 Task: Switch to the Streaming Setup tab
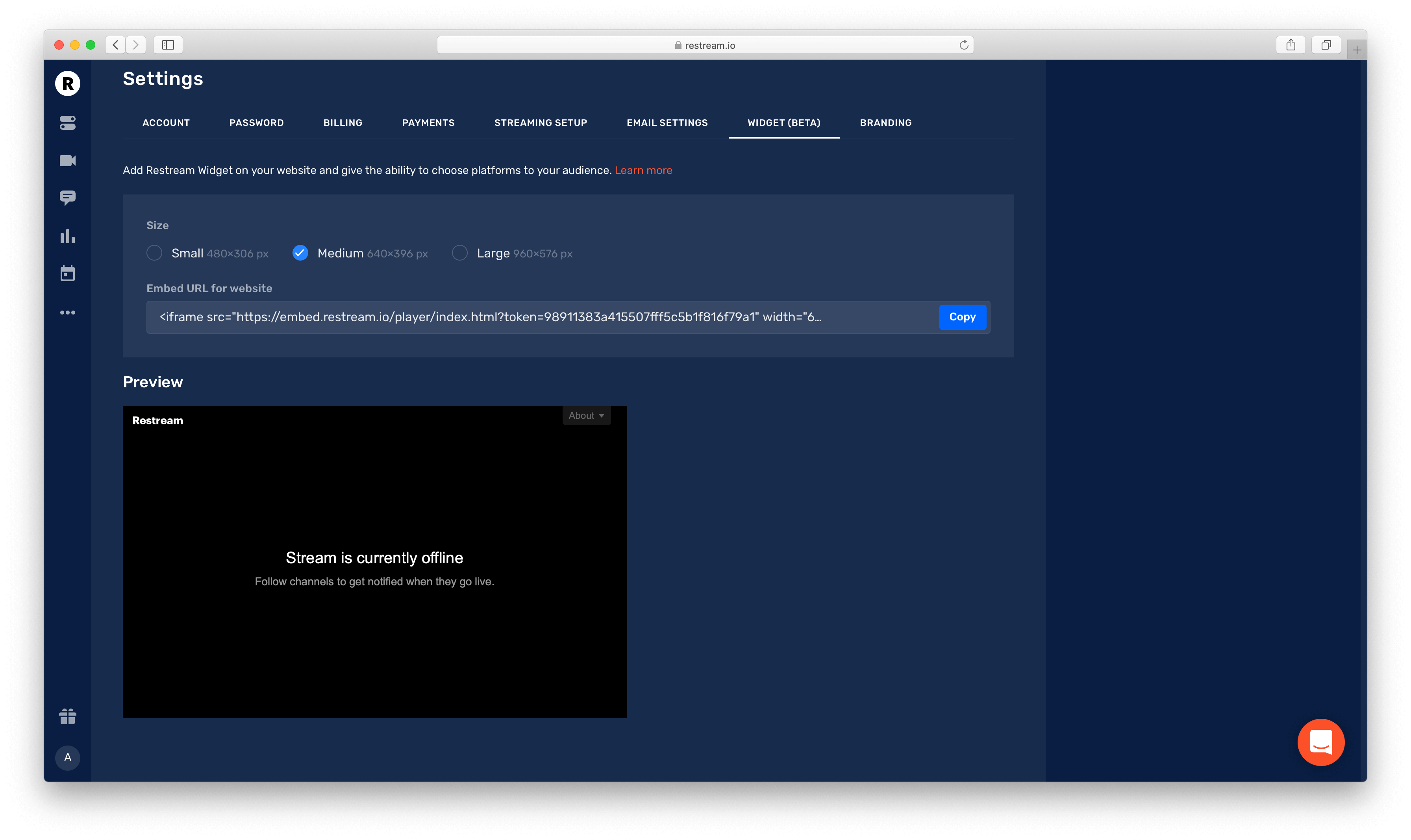point(541,123)
